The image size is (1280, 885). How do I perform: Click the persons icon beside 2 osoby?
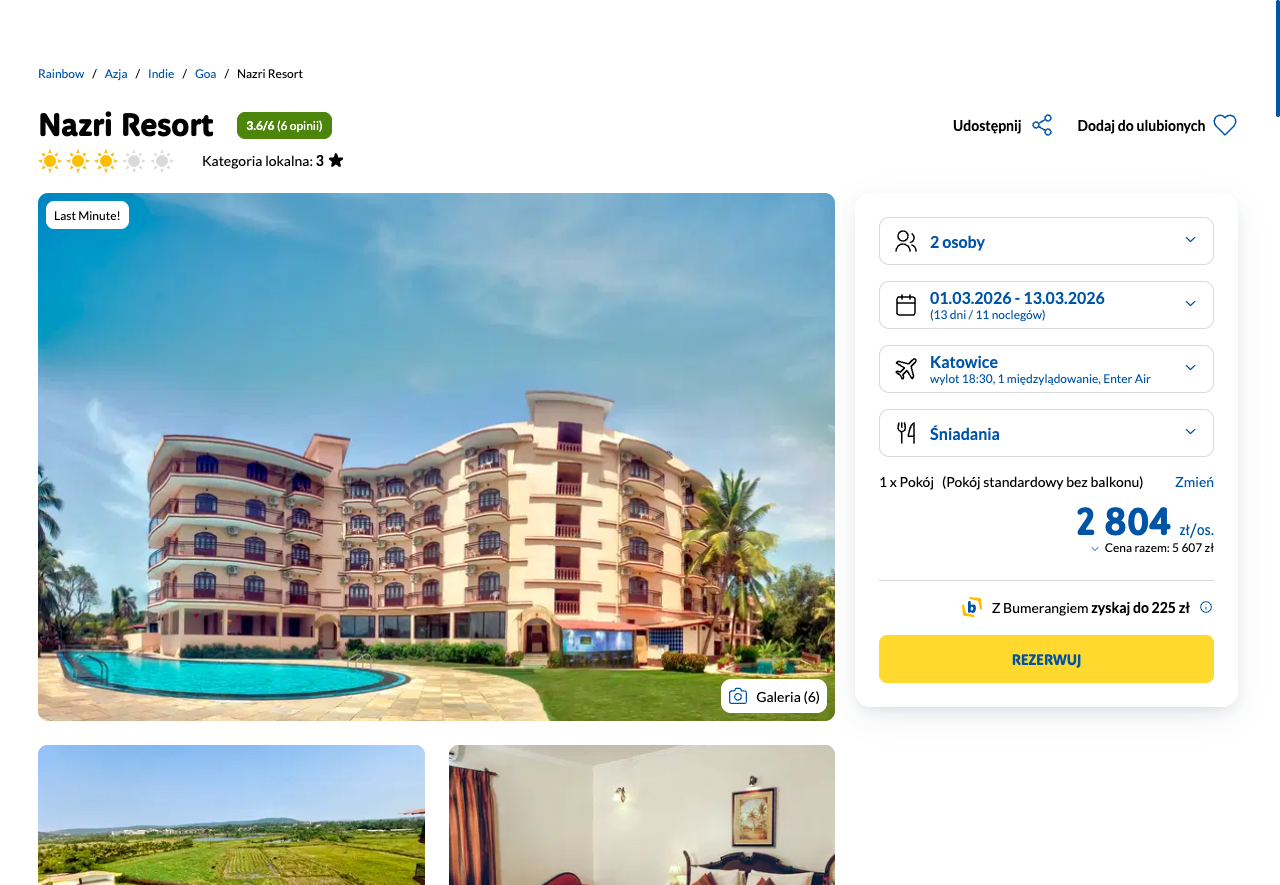906,241
